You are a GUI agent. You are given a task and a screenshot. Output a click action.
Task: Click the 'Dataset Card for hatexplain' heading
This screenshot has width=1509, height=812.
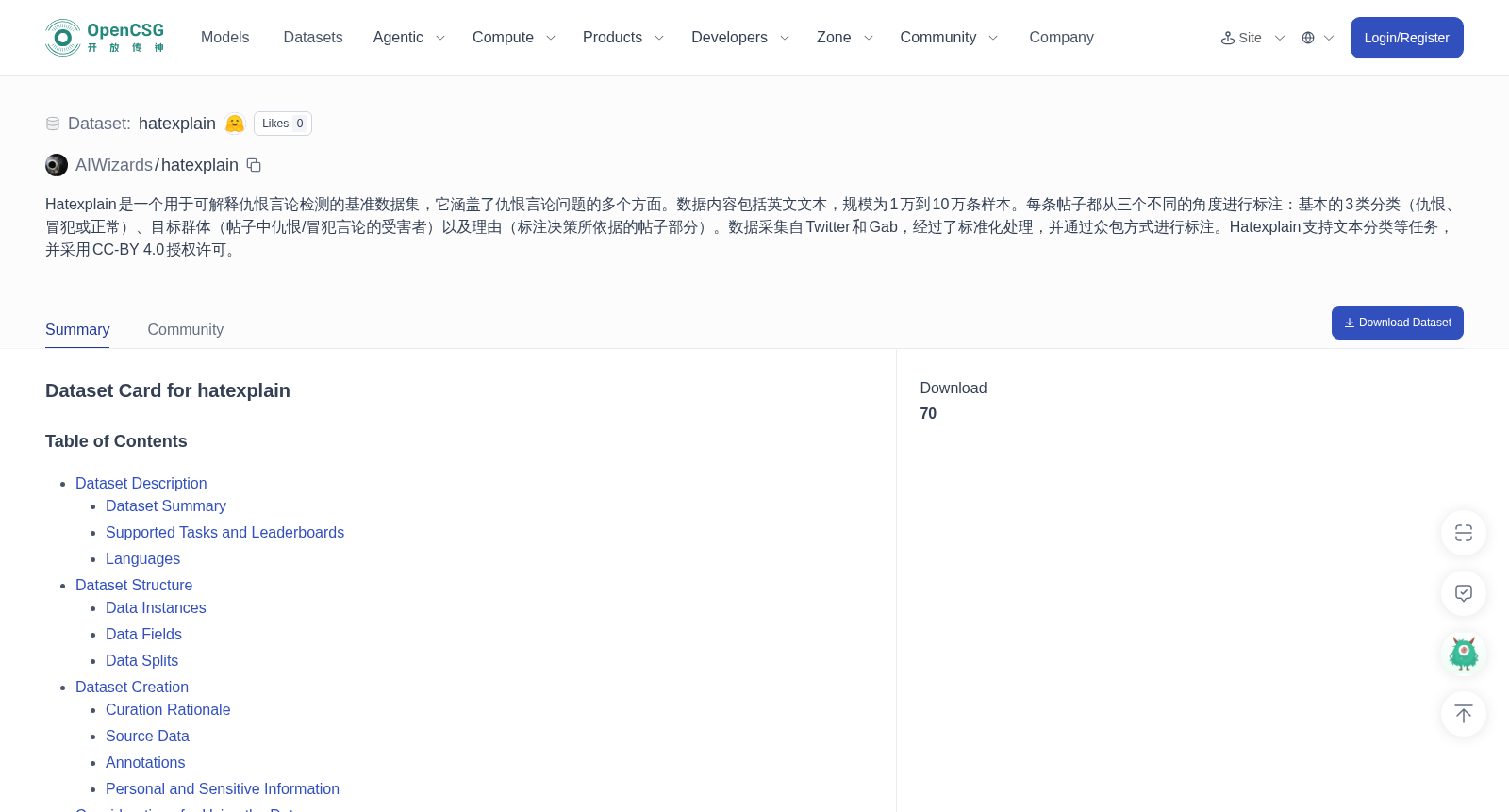pyautogui.click(x=168, y=390)
